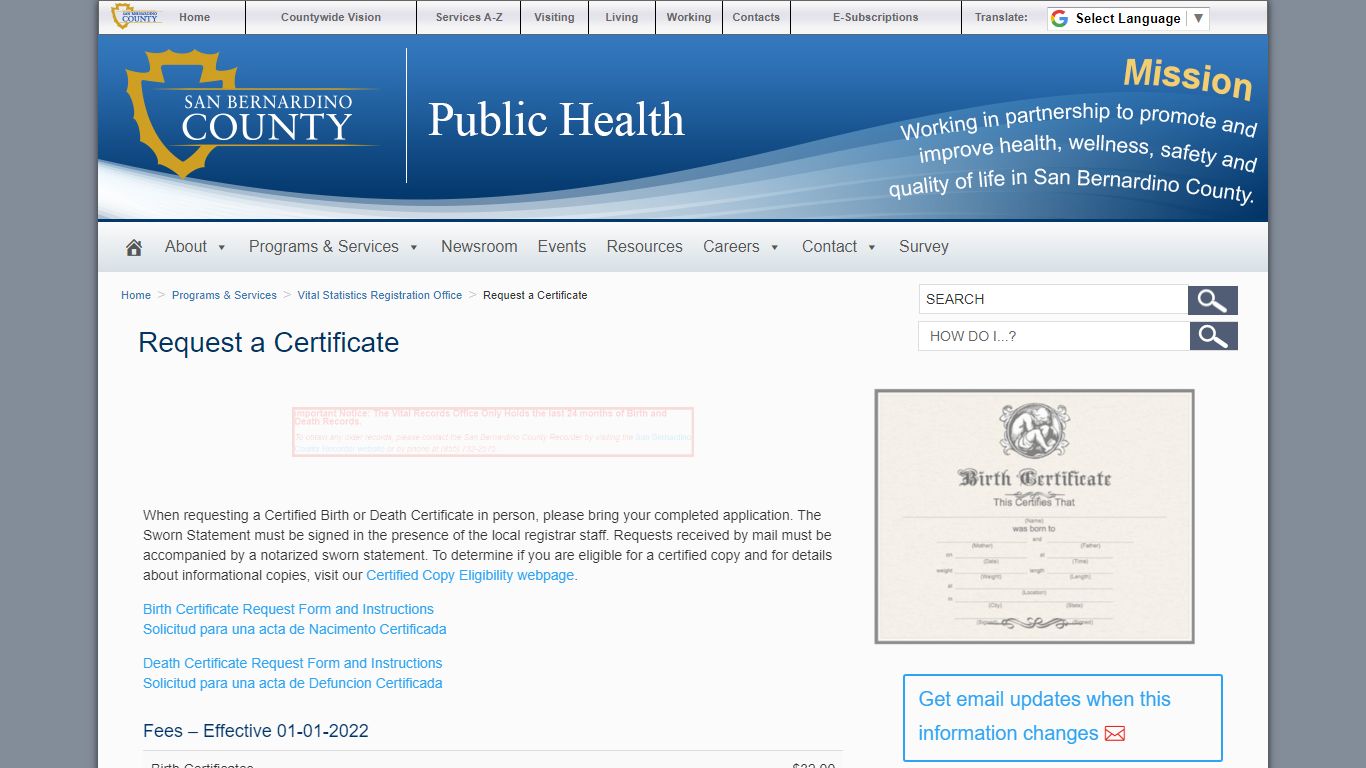Open Death Certificate Request Form and Instructions
Viewport: 1366px width, 768px height.
pos(292,663)
